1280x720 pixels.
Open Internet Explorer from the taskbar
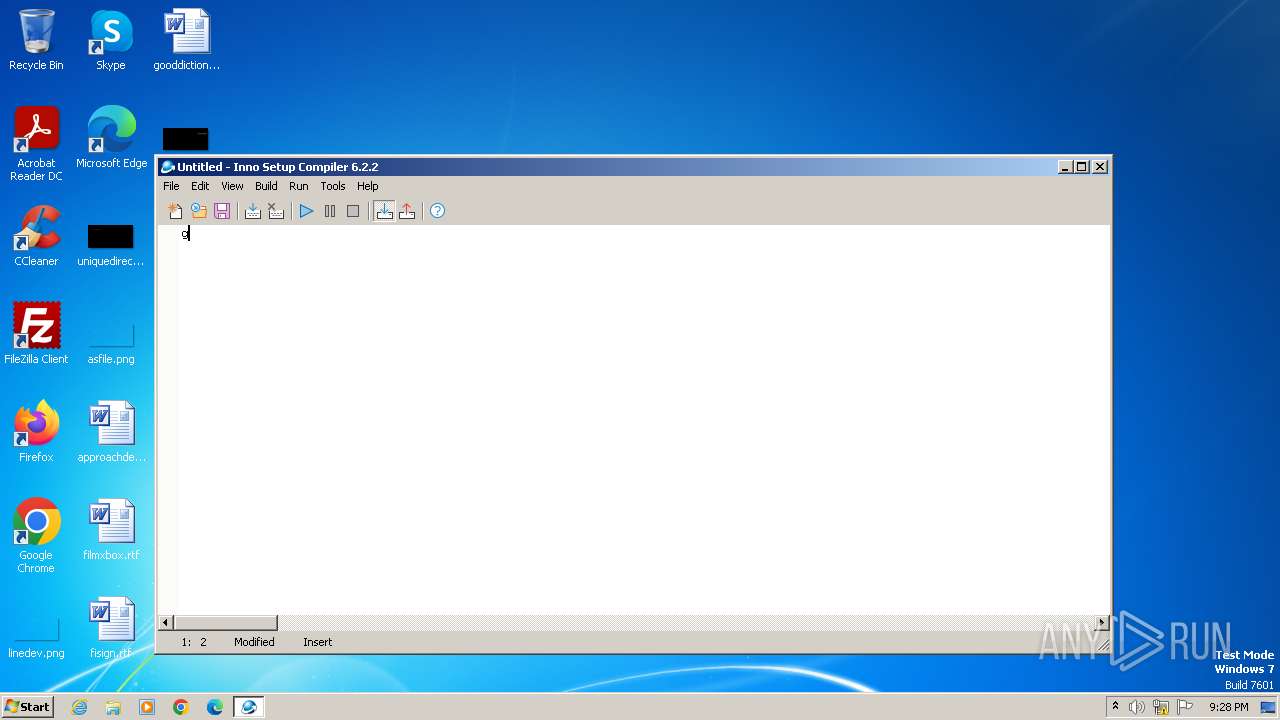coord(79,707)
